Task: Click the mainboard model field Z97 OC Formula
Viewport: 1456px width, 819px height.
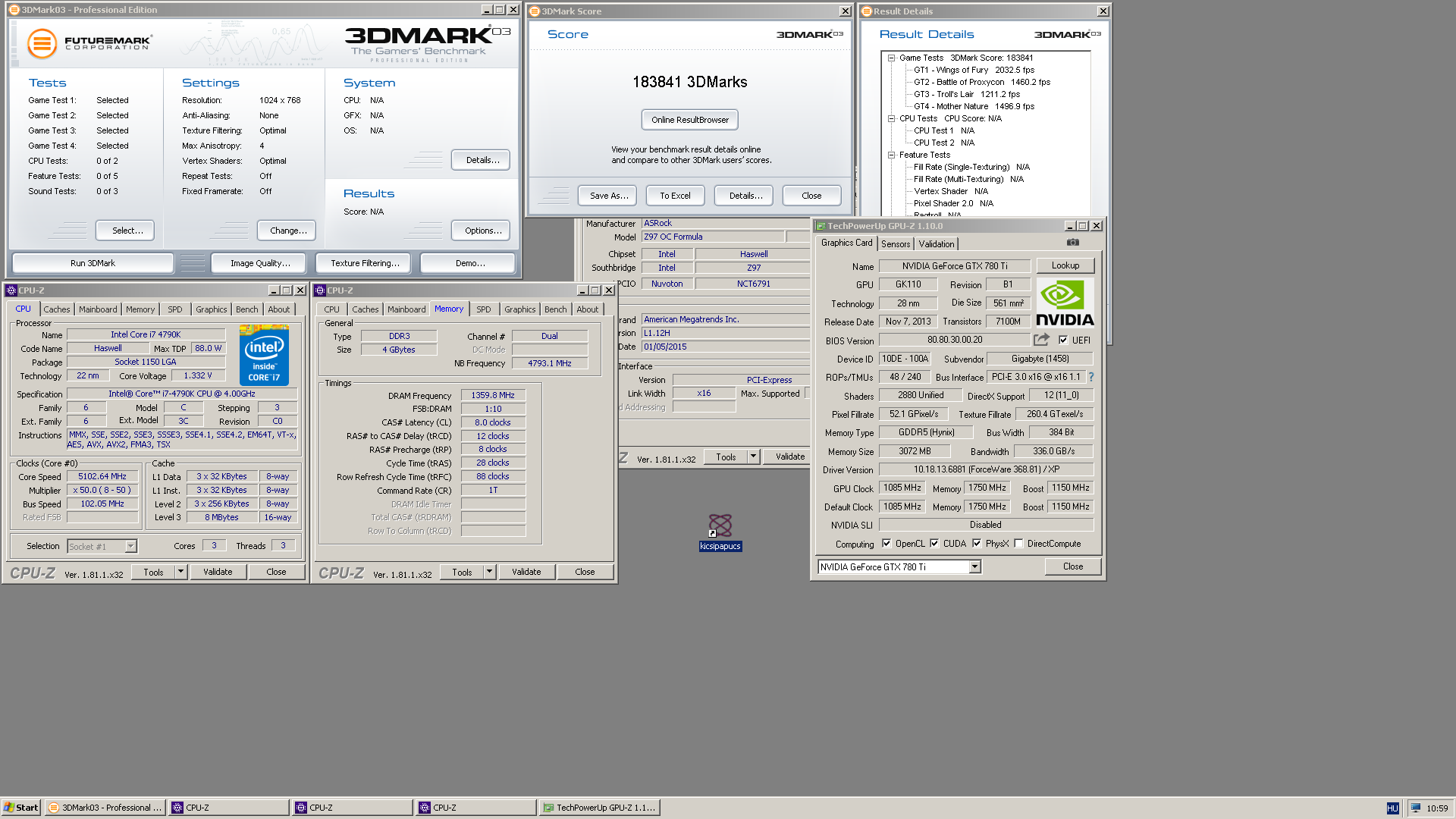Action: tap(713, 237)
